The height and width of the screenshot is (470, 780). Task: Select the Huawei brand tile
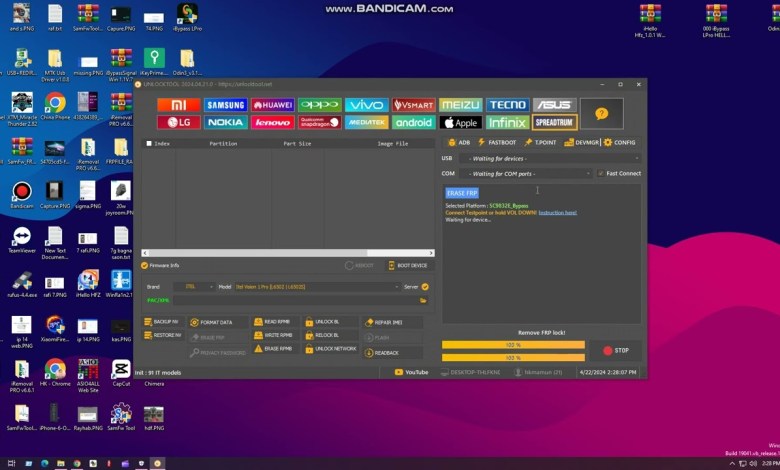tap(273, 105)
